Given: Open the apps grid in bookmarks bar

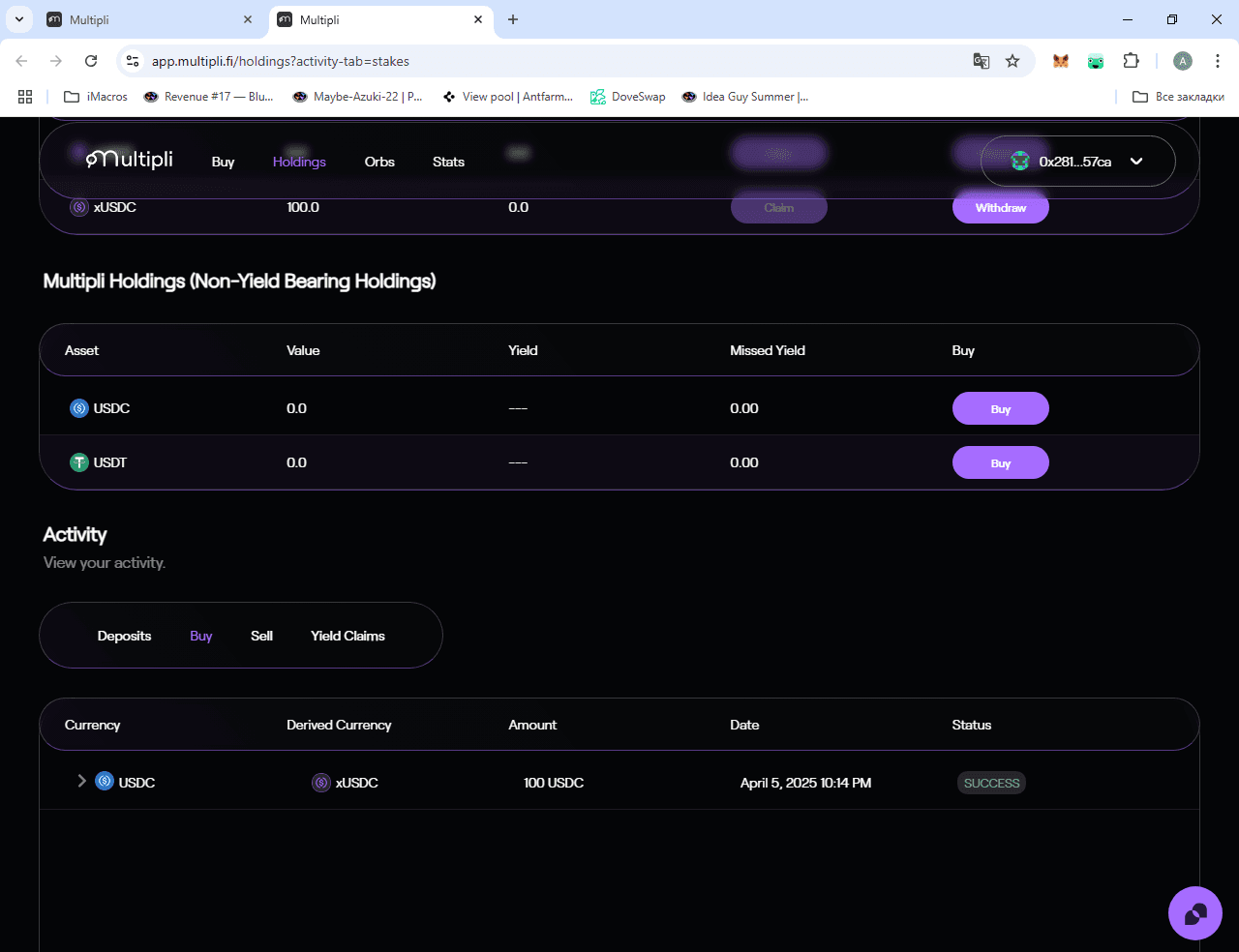Looking at the screenshot, I should pyautogui.click(x=25, y=97).
